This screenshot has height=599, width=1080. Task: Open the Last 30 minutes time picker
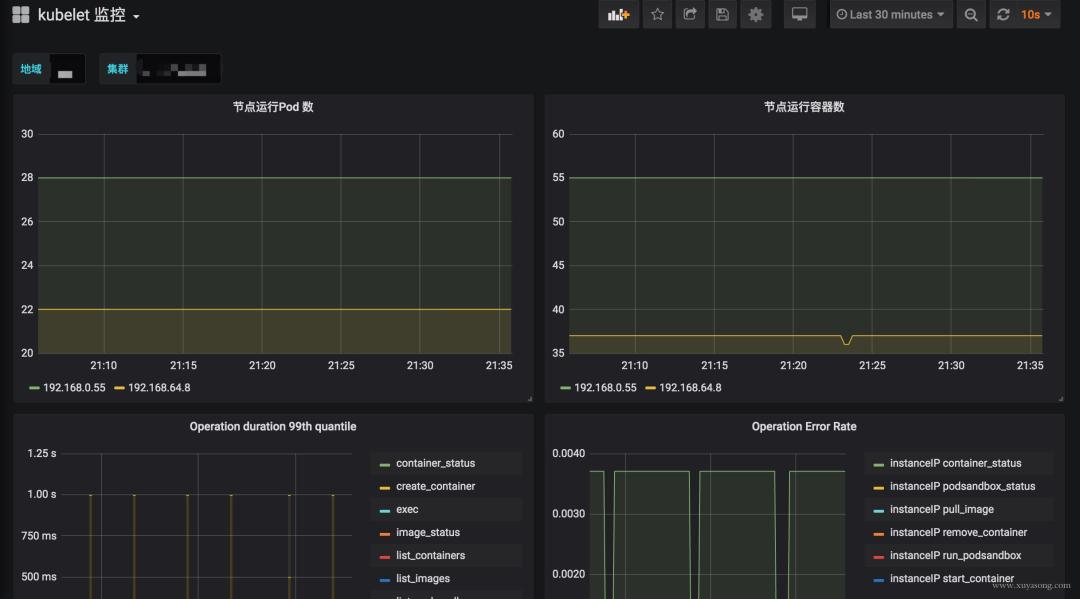(x=890, y=14)
